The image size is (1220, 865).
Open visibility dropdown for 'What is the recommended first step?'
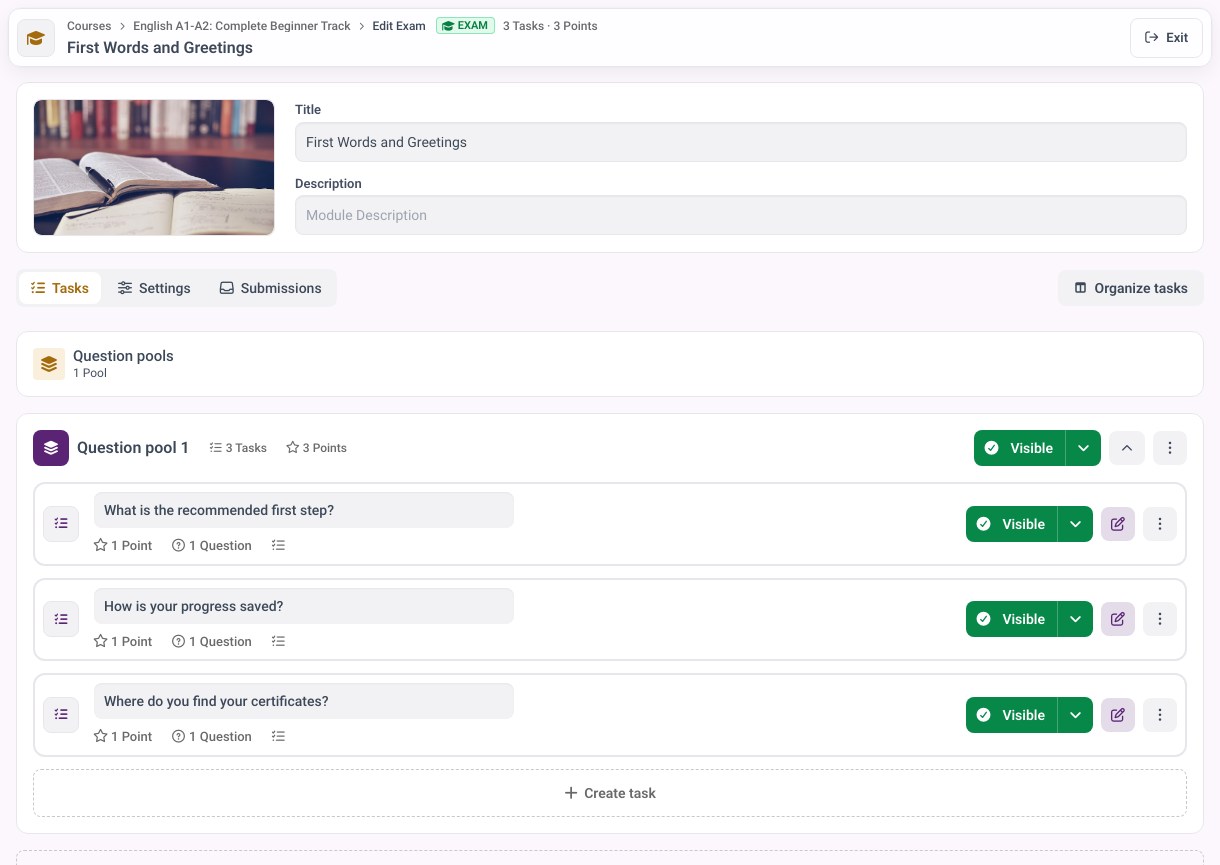point(1075,524)
